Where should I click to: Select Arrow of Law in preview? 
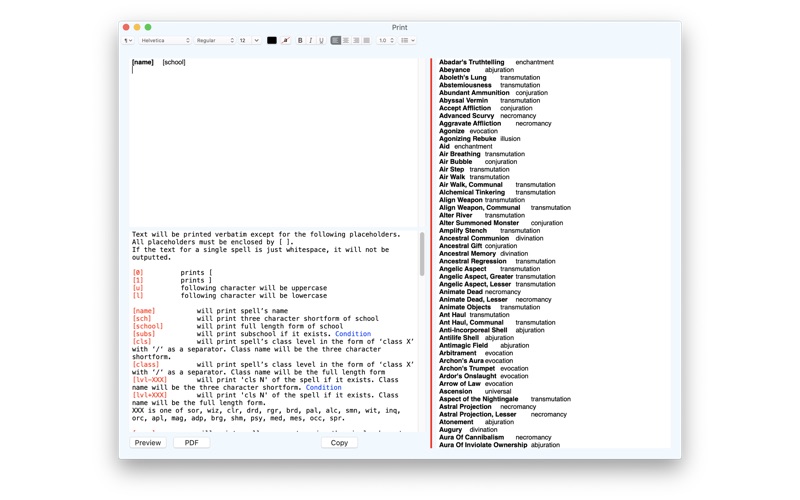pos(460,384)
